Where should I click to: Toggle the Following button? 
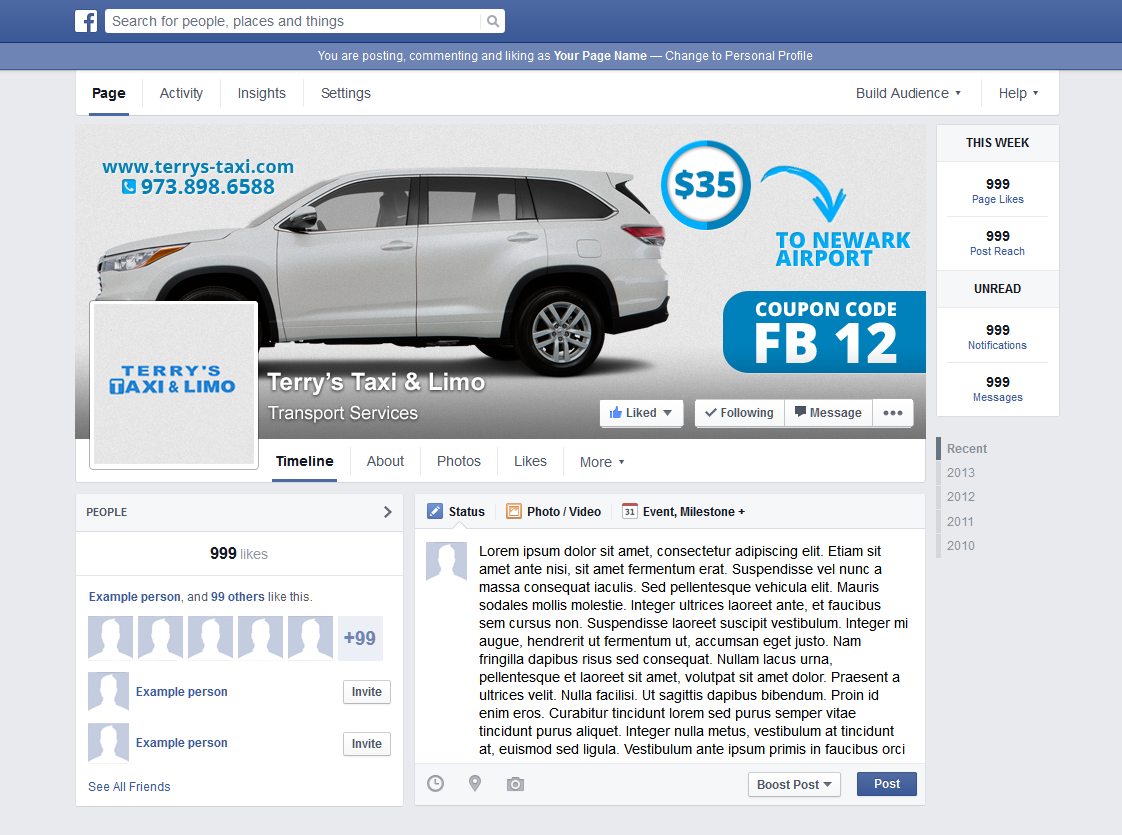point(739,413)
